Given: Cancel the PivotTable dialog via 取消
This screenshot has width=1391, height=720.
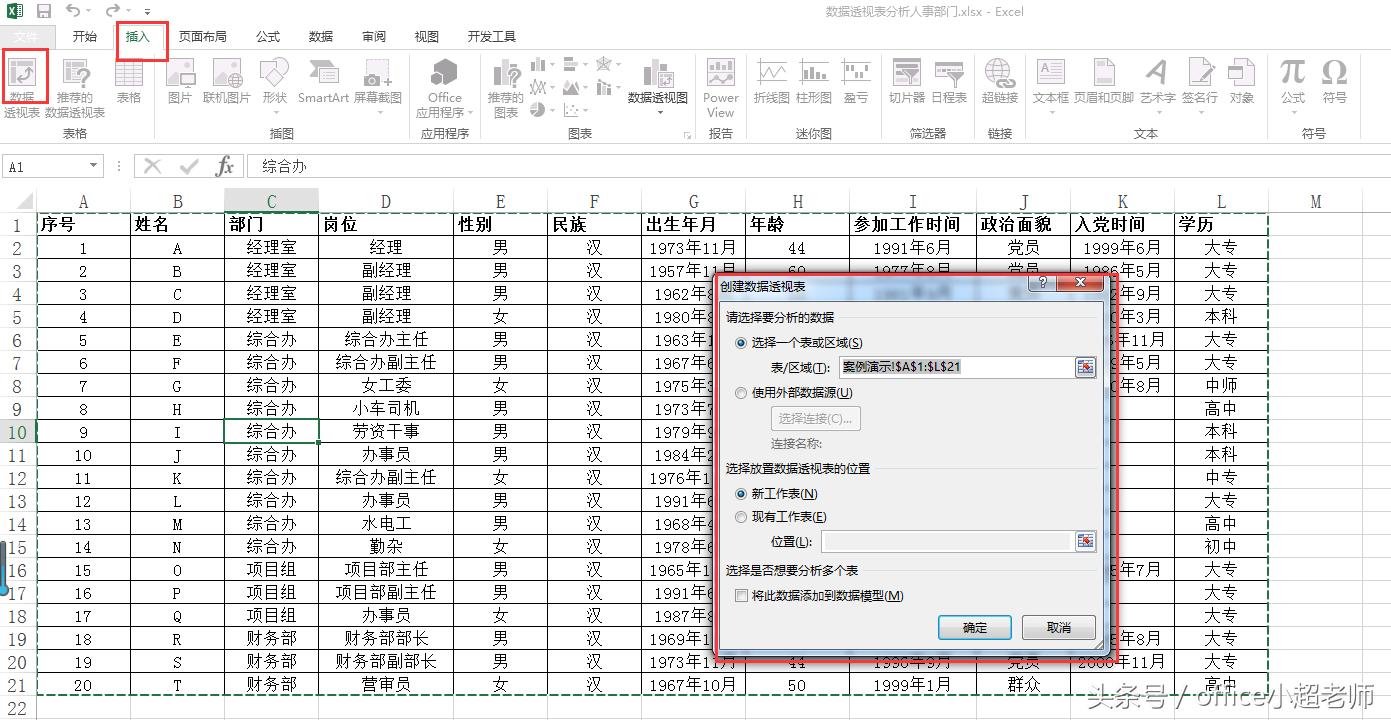Looking at the screenshot, I should pyautogui.click(x=1058, y=627).
